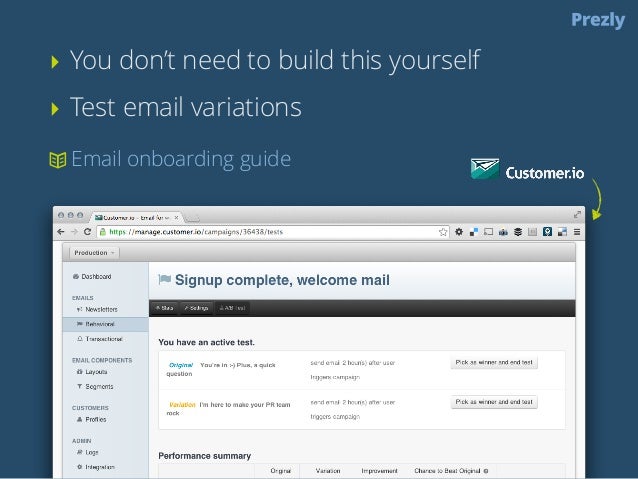Click the address bar URL field

(x=273, y=232)
